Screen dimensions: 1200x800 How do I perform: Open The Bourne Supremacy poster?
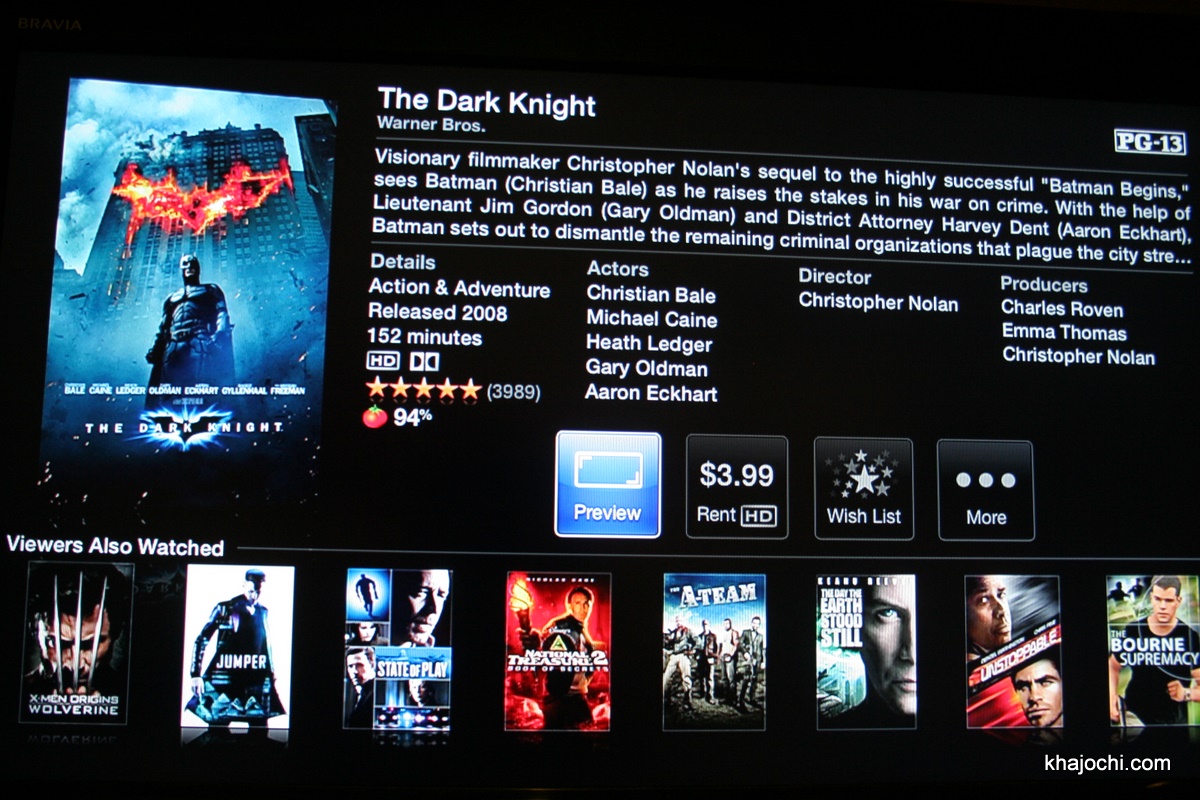click(1153, 649)
